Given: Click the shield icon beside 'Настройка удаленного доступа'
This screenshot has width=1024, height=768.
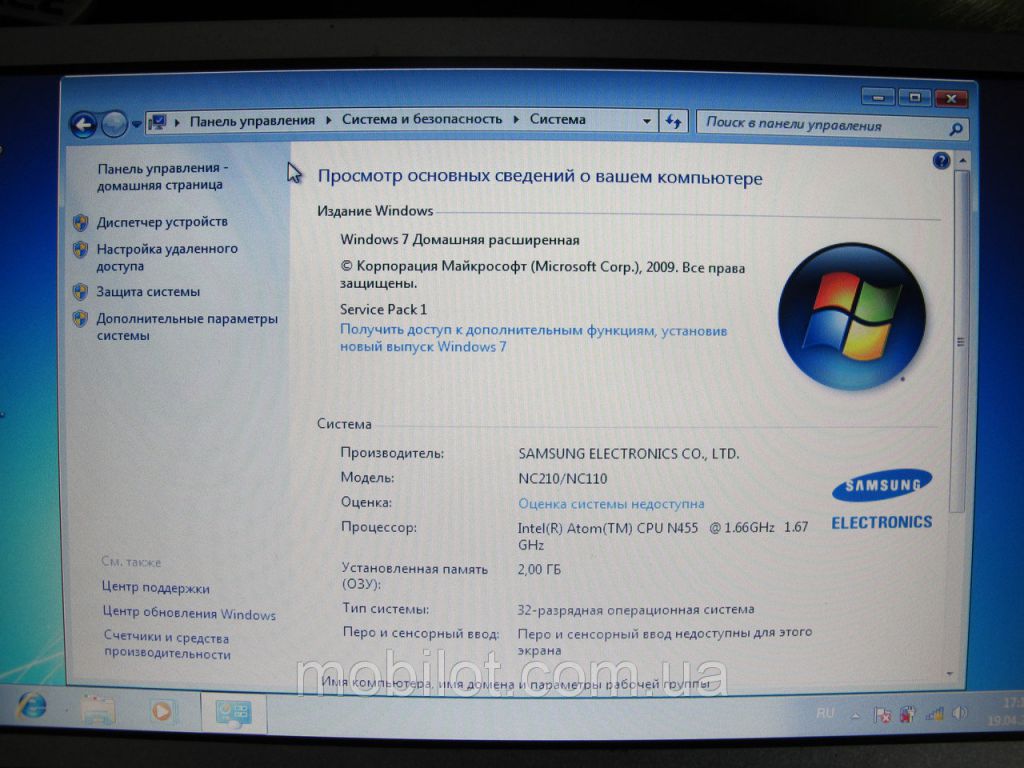Looking at the screenshot, I should [x=80, y=249].
